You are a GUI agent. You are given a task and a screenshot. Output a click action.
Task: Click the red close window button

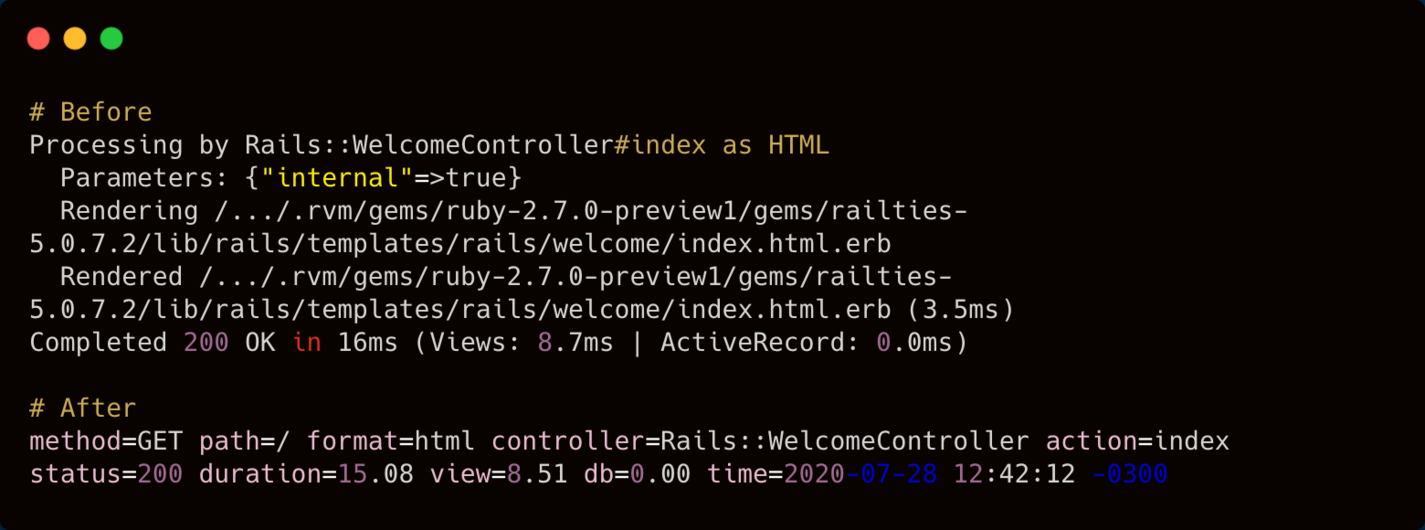[38, 39]
